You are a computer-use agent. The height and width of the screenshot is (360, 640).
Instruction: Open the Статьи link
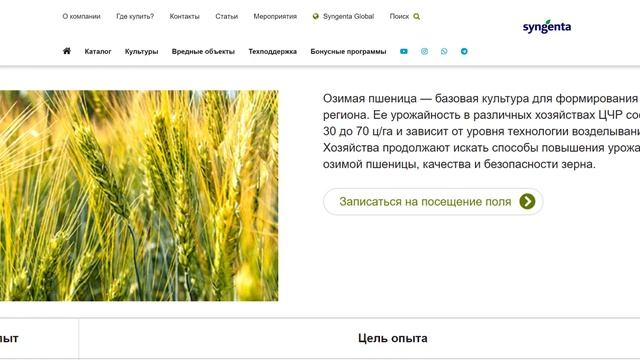click(227, 16)
